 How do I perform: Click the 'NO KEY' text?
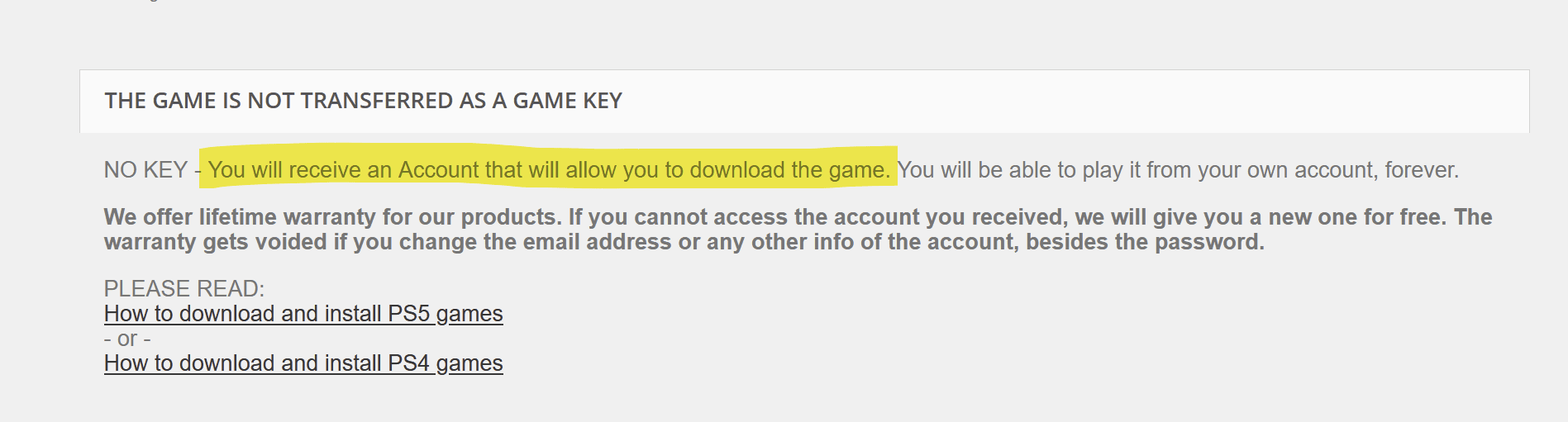(145, 170)
